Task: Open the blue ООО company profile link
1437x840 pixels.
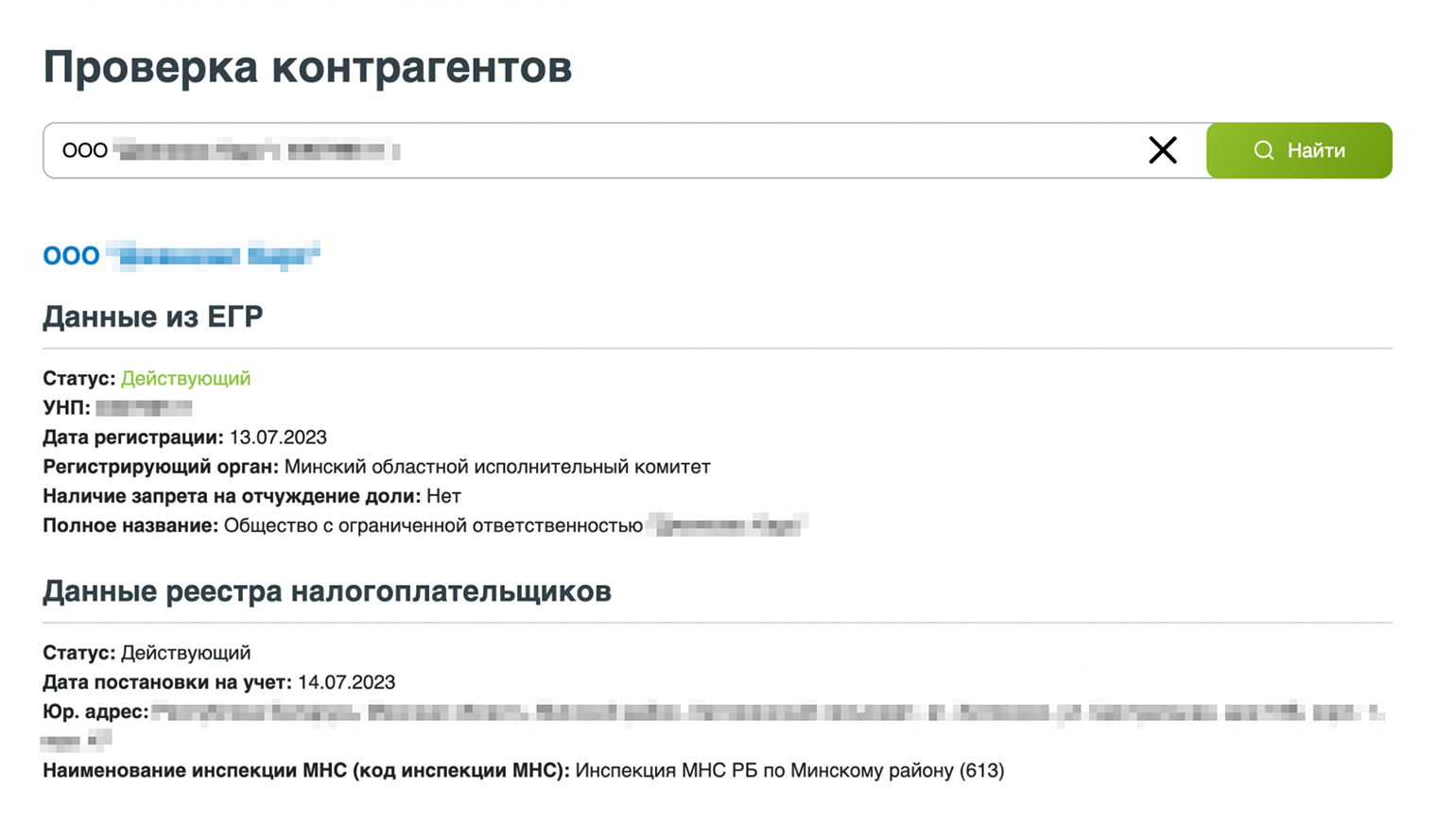Action: [180, 254]
